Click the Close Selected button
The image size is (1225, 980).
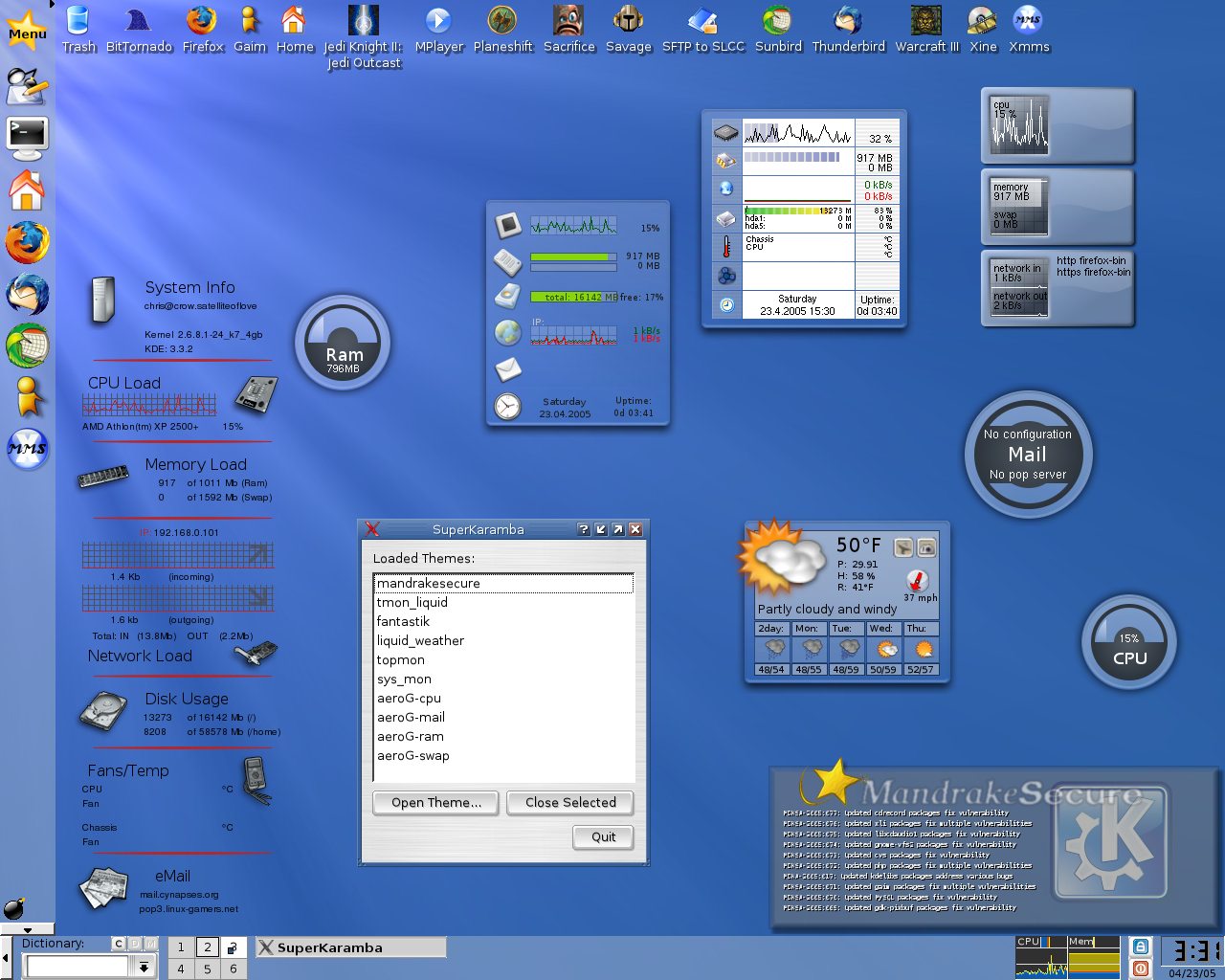click(x=570, y=802)
